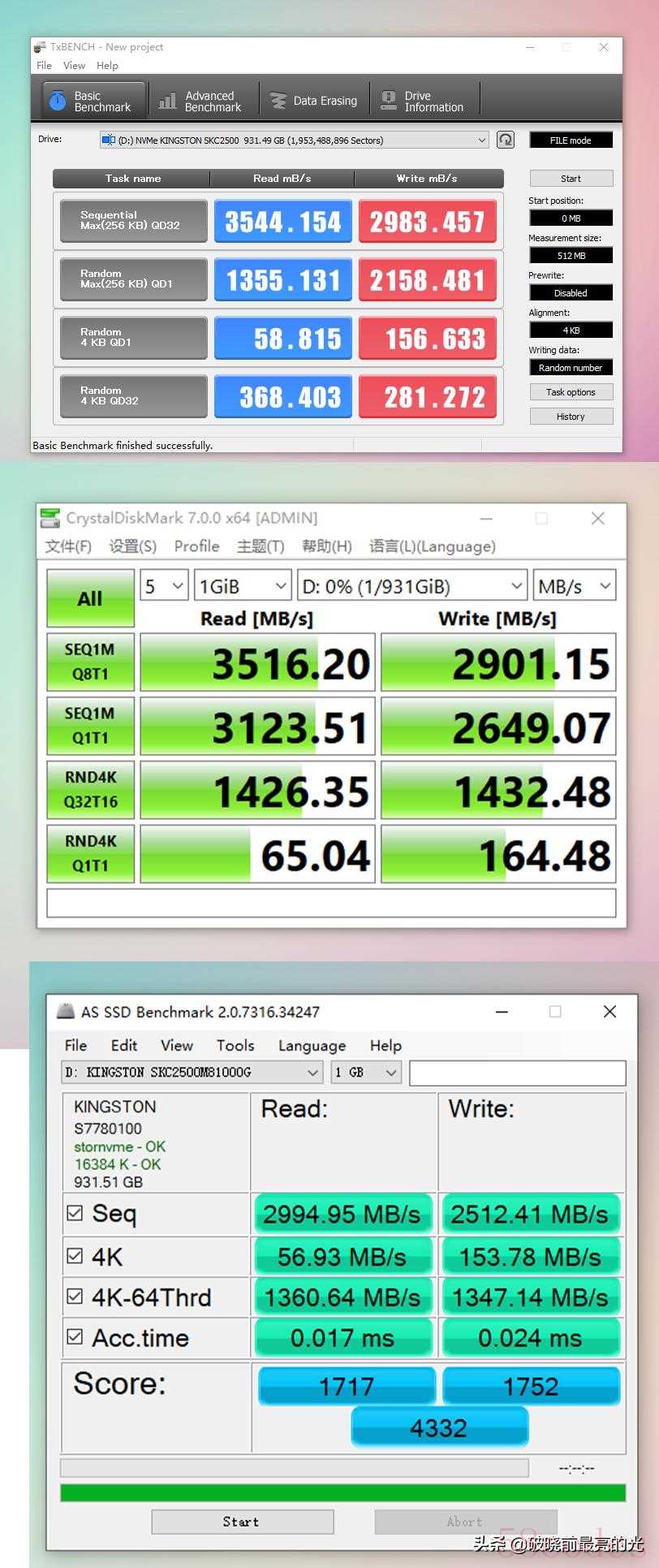The image size is (659, 1568).
Task: Click the FILE mode button
Action: click(x=571, y=140)
